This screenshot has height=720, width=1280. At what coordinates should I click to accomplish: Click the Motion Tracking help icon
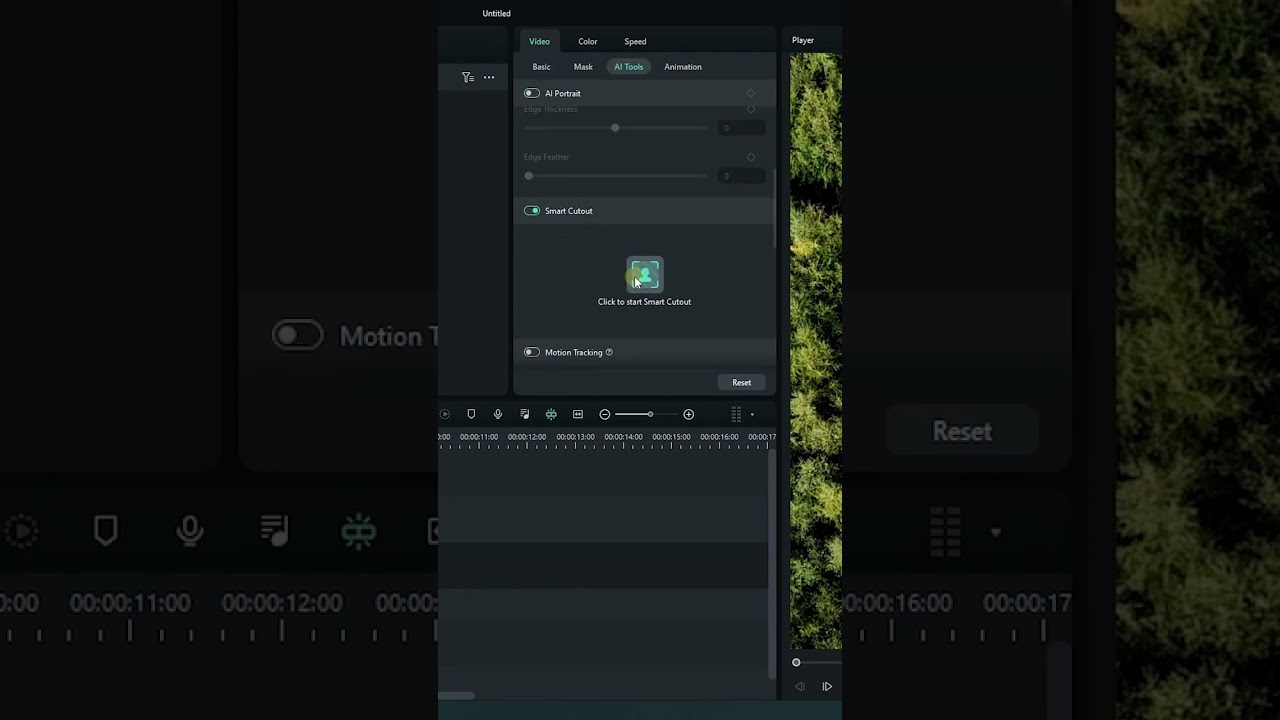(x=609, y=352)
